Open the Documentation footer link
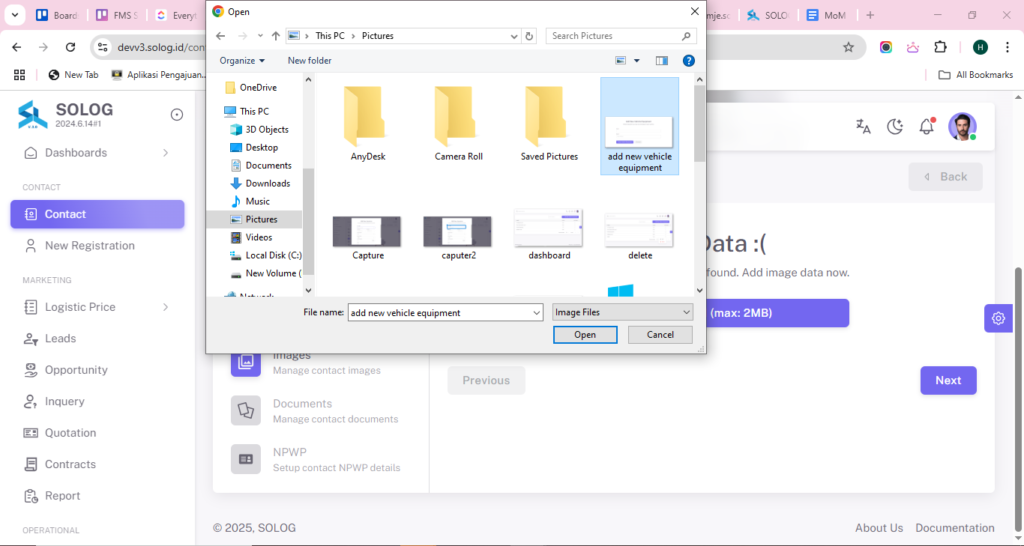The image size is (1024, 546). coord(955,528)
